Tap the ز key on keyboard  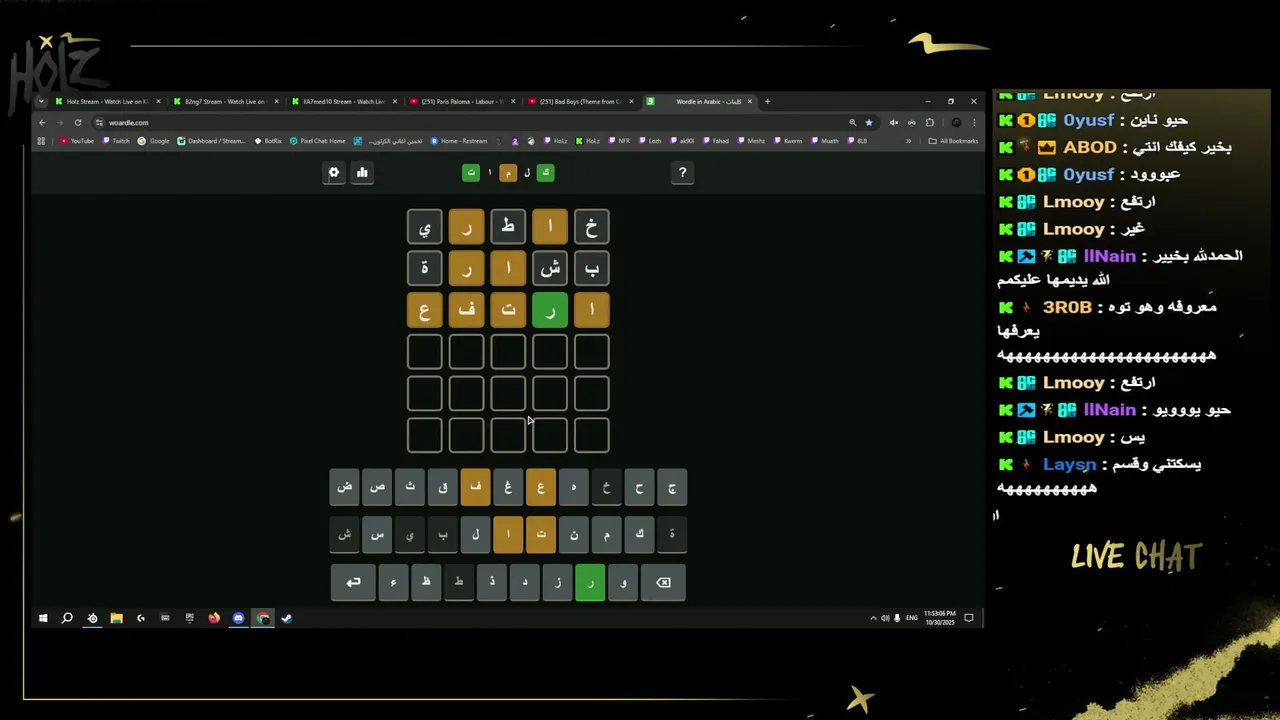click(x=557, y=582)
